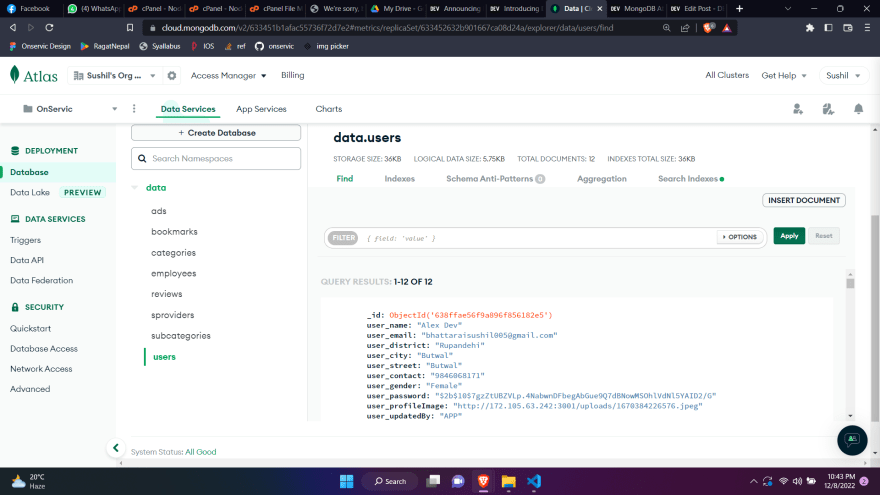The width and height of the screenshot is (880, 495).
Task: Open the browser tab search dropdown
Action: pos(787,8)
